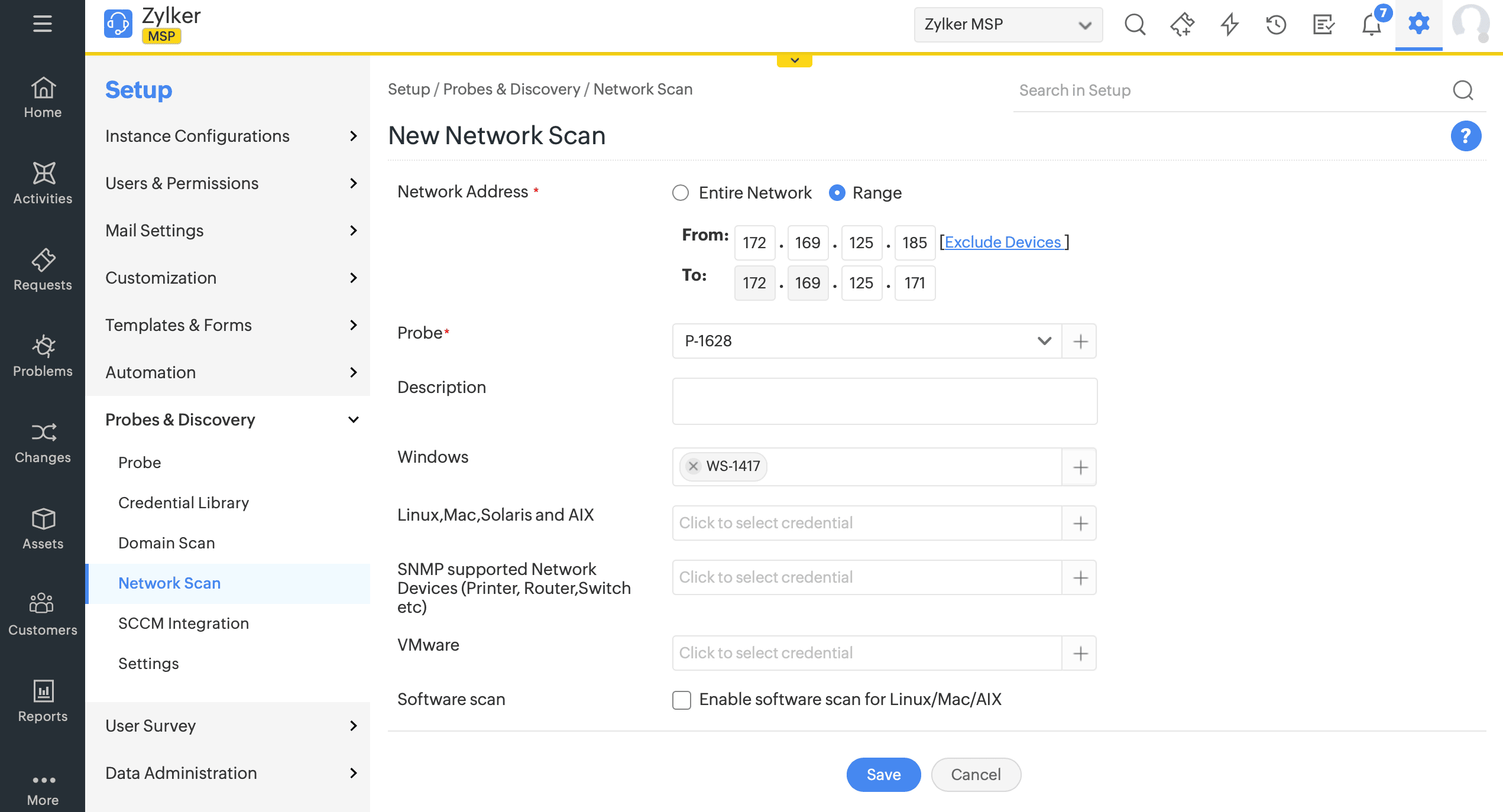Open the Assets module in sidebar

(43, 528)
